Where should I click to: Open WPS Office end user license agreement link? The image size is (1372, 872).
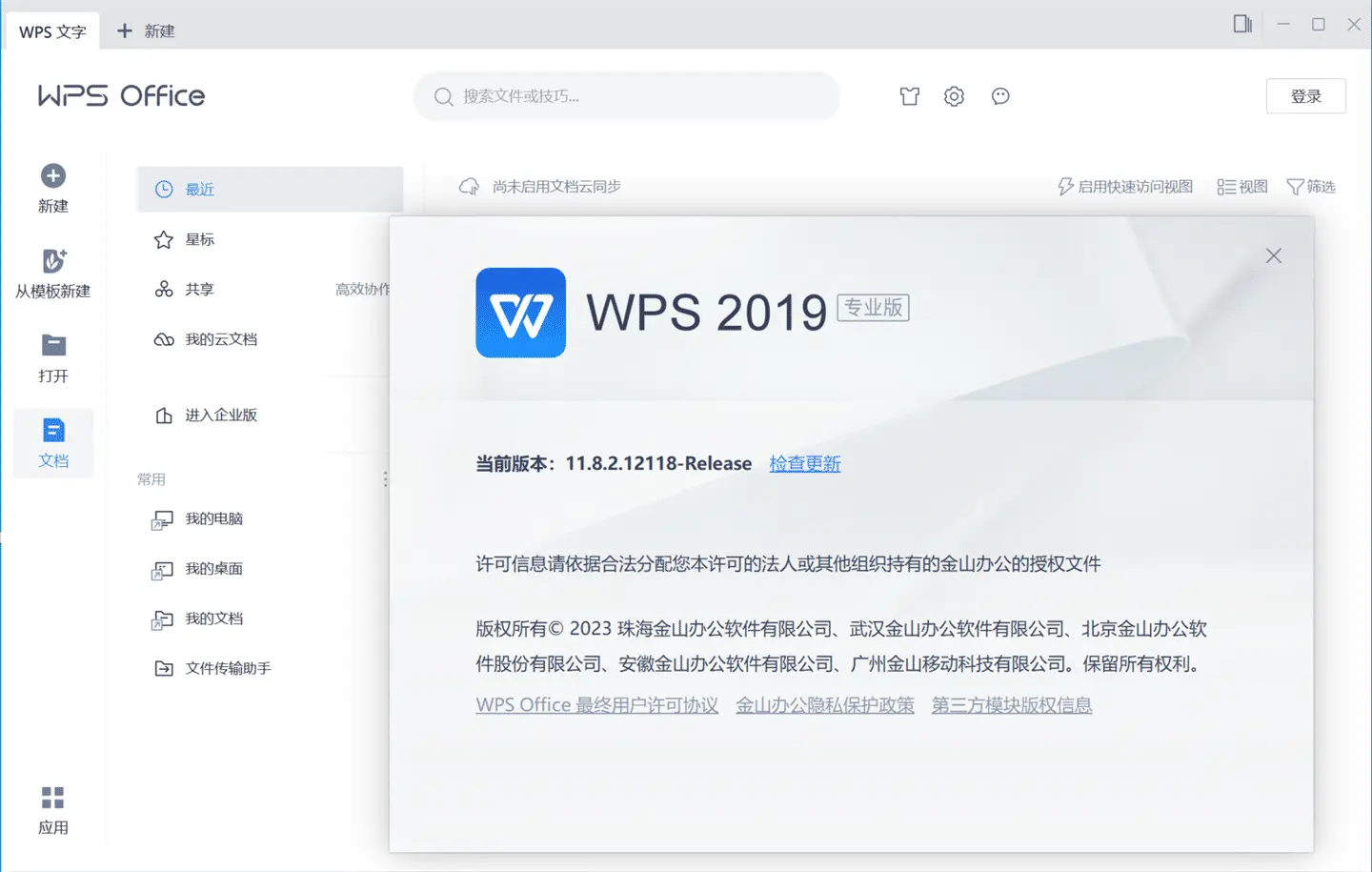(596, 705)
